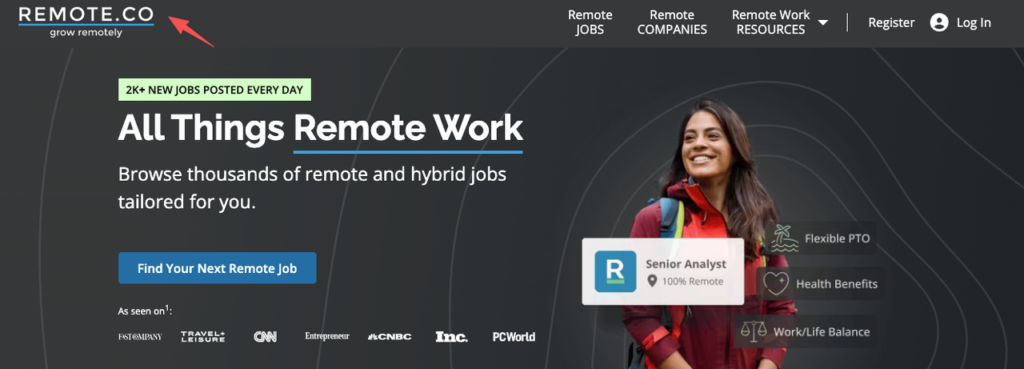
Task: Click the Register link
Action: click(x=891, y=23)
